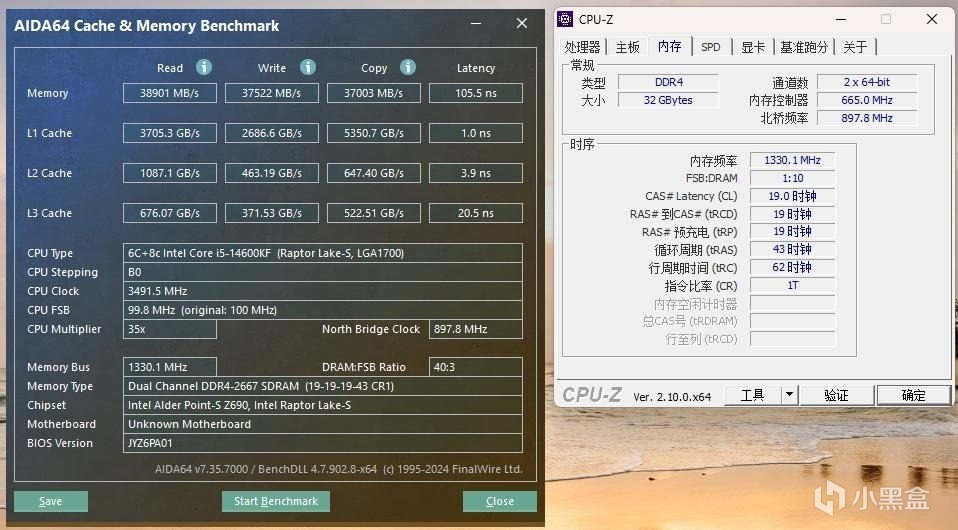This screenshot has height=530, width=958.
Task: Click the CPU Type field with i5-14600KF
Action: [x=323, y=253]
